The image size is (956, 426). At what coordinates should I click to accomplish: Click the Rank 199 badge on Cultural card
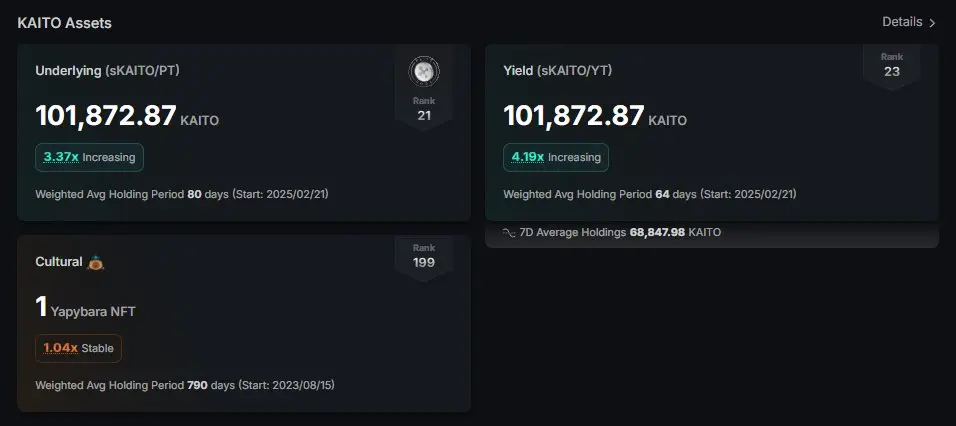click(424, 256)
